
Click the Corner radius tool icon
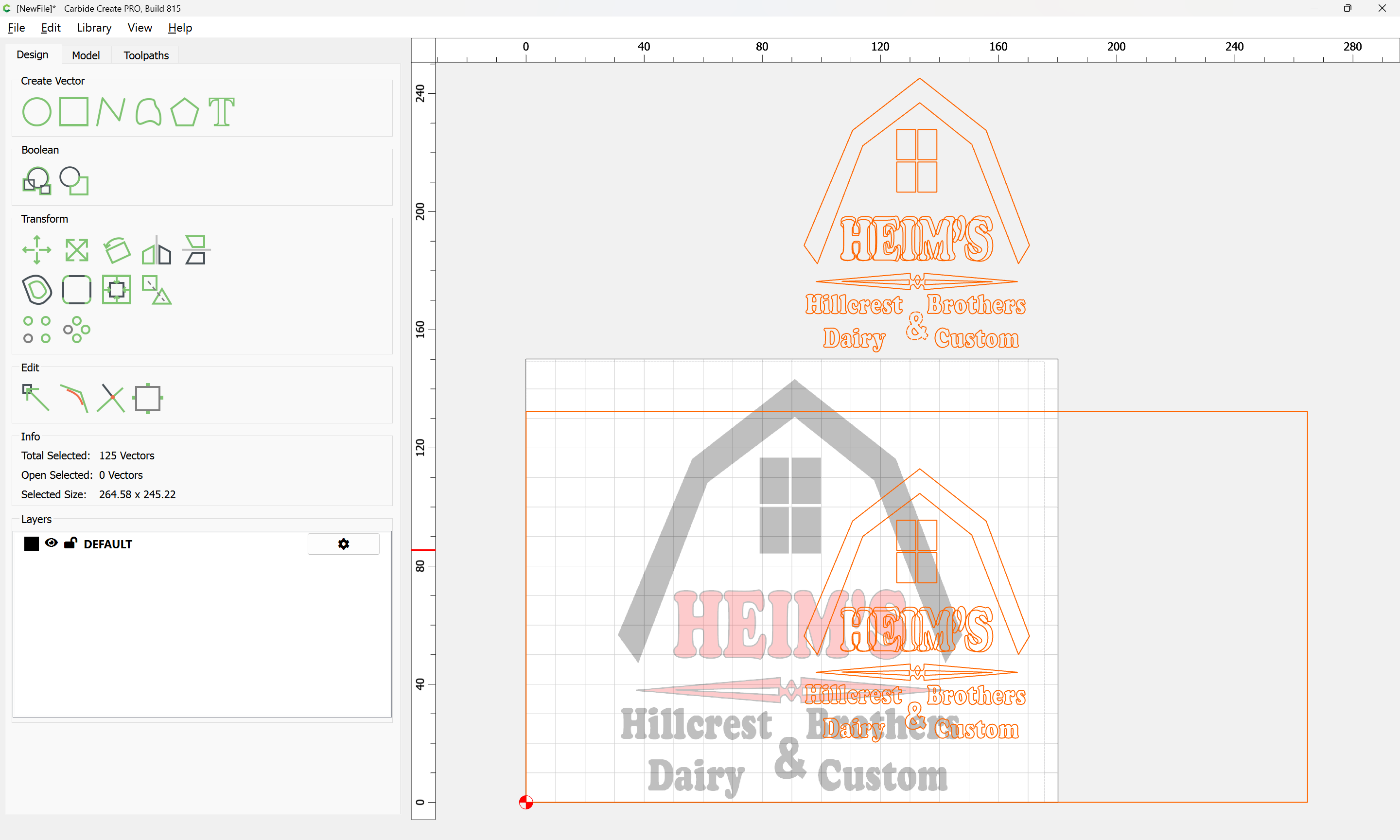point(76,289)
